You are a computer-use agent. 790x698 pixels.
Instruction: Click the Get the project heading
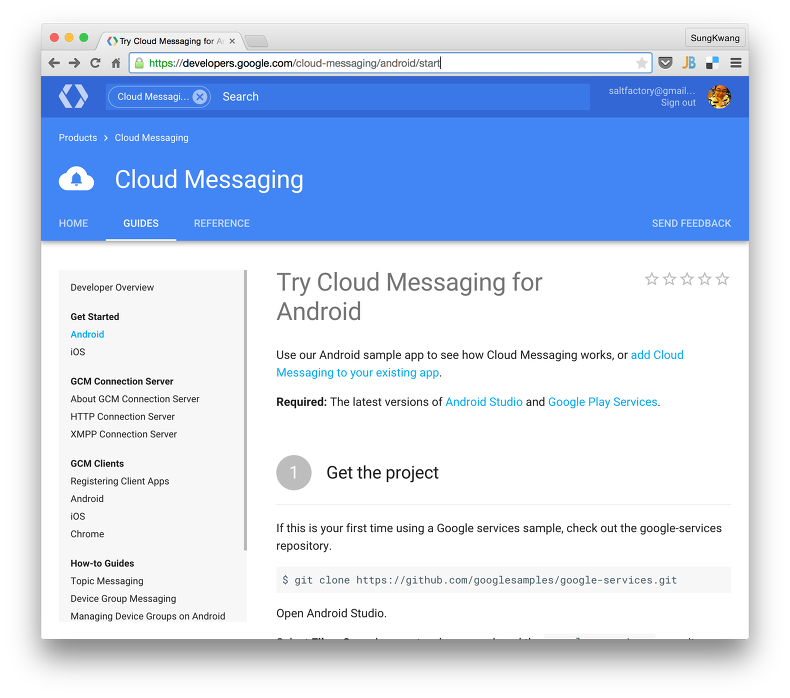pyautogui.click(x=382, y=472)
